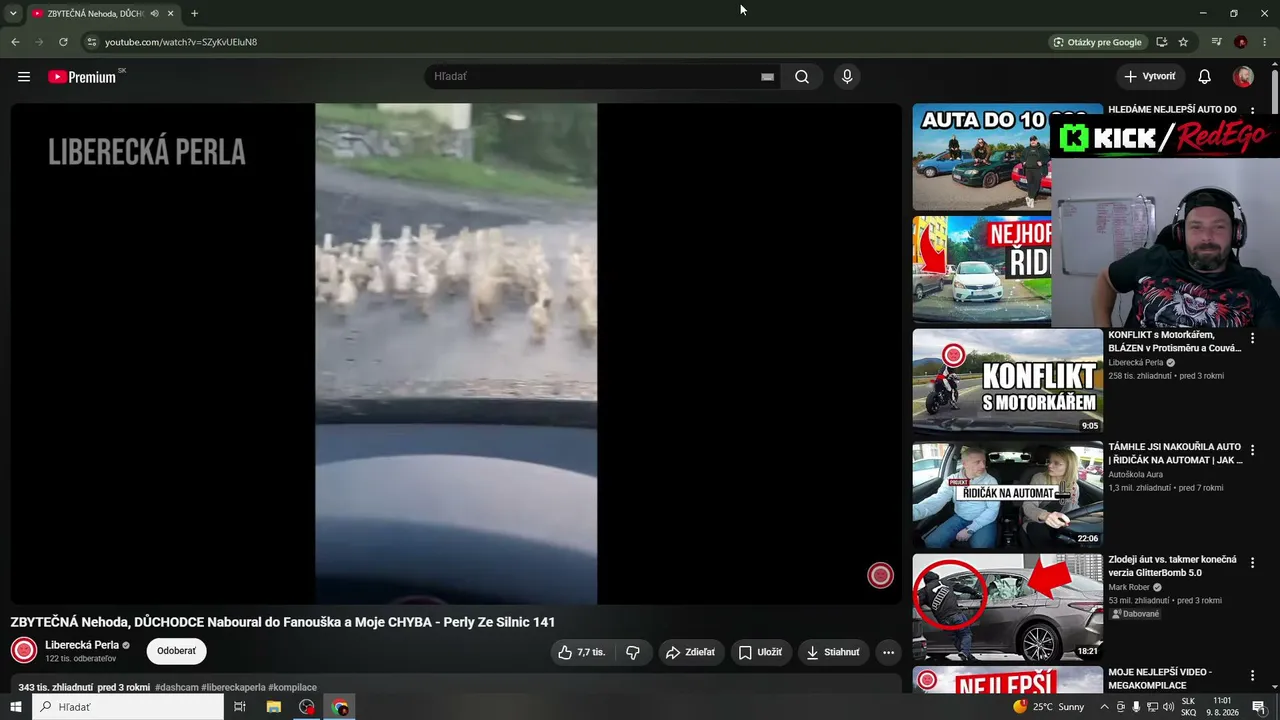Open Task View on the taskbar

pos(240,707)
